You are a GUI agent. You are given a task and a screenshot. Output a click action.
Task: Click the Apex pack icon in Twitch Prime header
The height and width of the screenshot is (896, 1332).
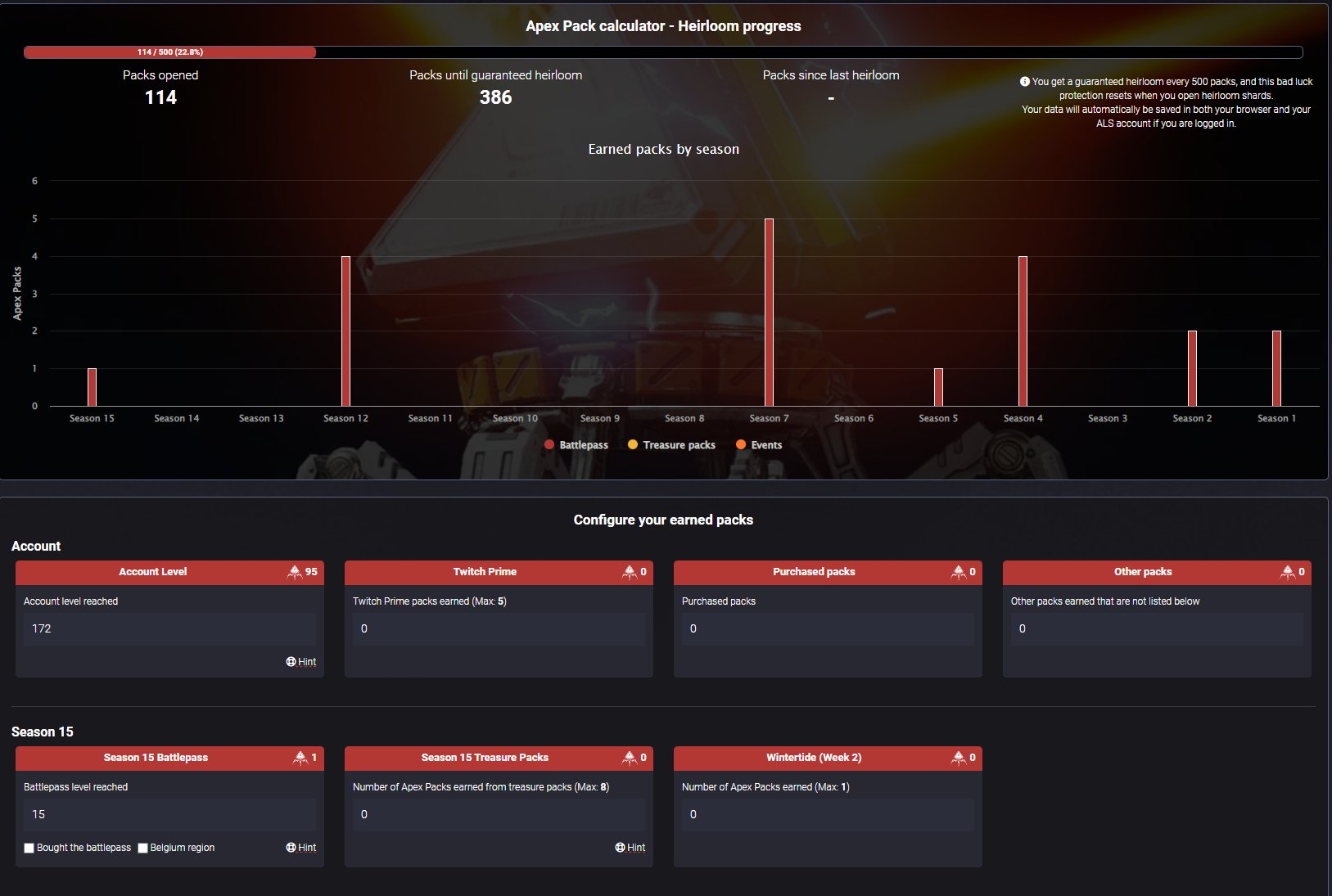(x=630, y=572)
